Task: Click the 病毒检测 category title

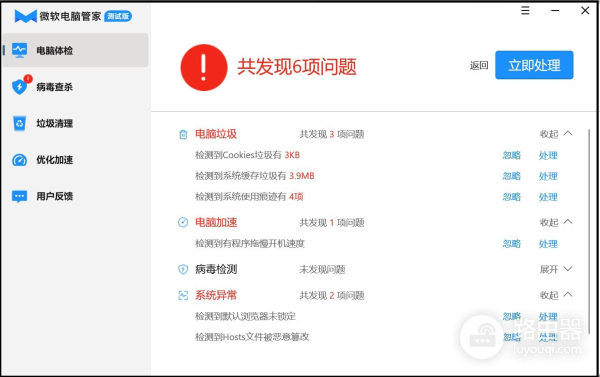Action: (x=216, y=269)
